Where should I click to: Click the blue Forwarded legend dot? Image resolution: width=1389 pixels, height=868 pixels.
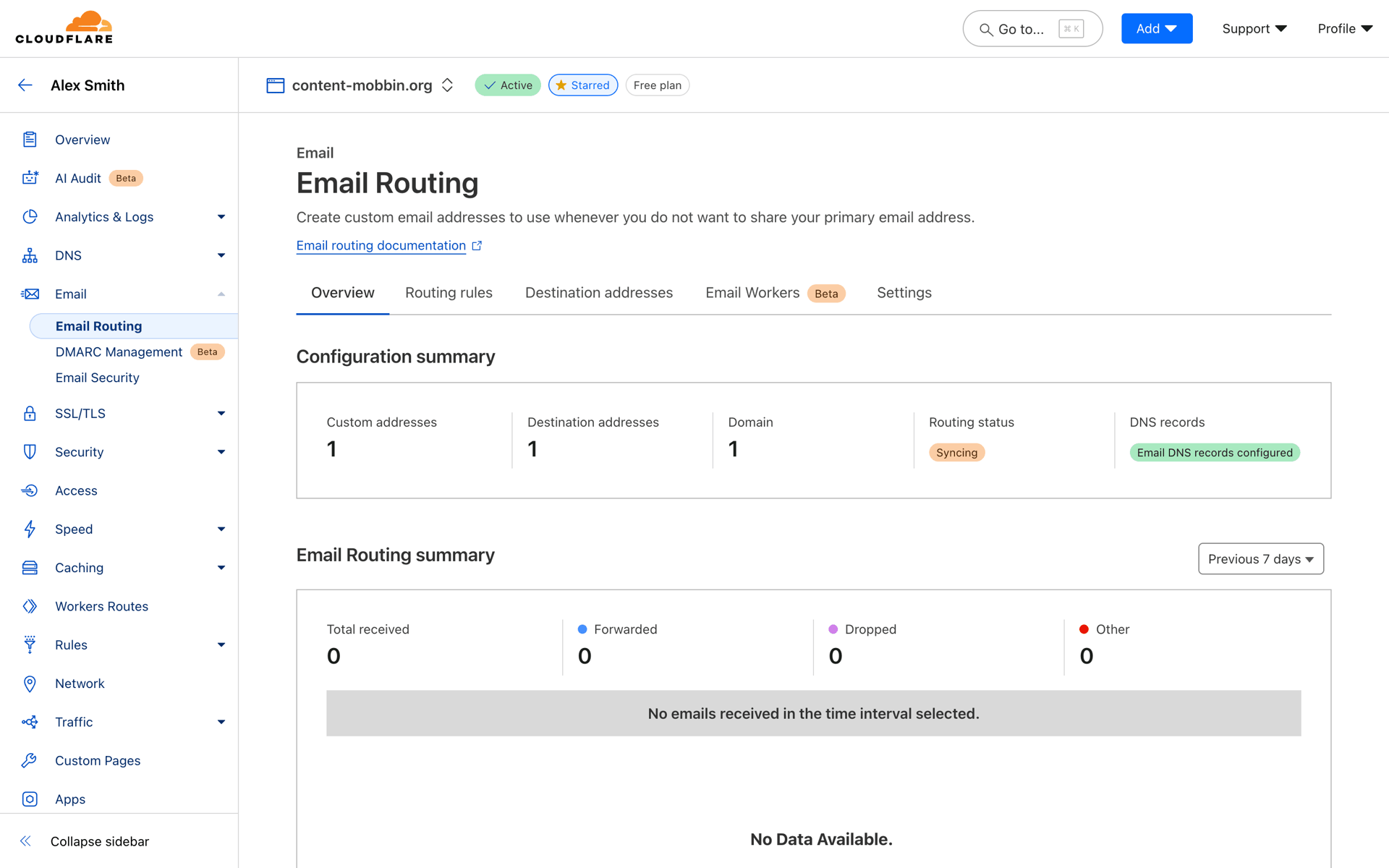click(582, 629)
